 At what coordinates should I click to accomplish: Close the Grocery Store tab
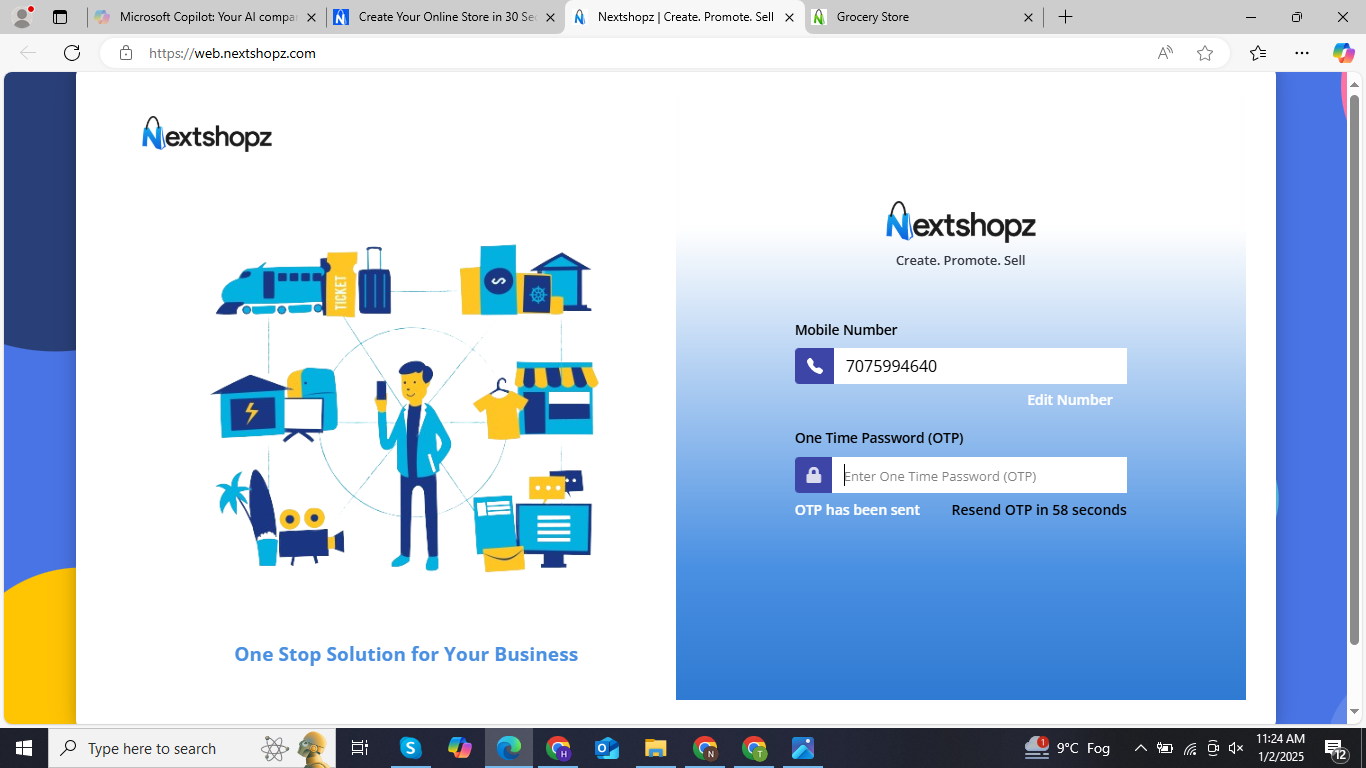click(1029, 17)
